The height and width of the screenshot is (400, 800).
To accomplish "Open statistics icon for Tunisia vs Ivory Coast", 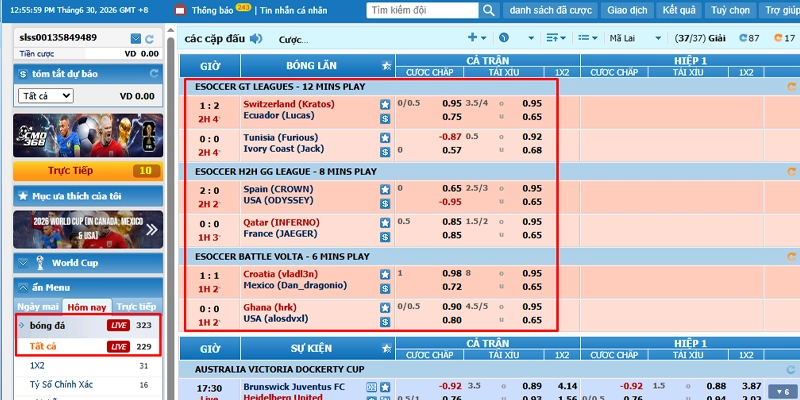I will click(x=385, y=152).
